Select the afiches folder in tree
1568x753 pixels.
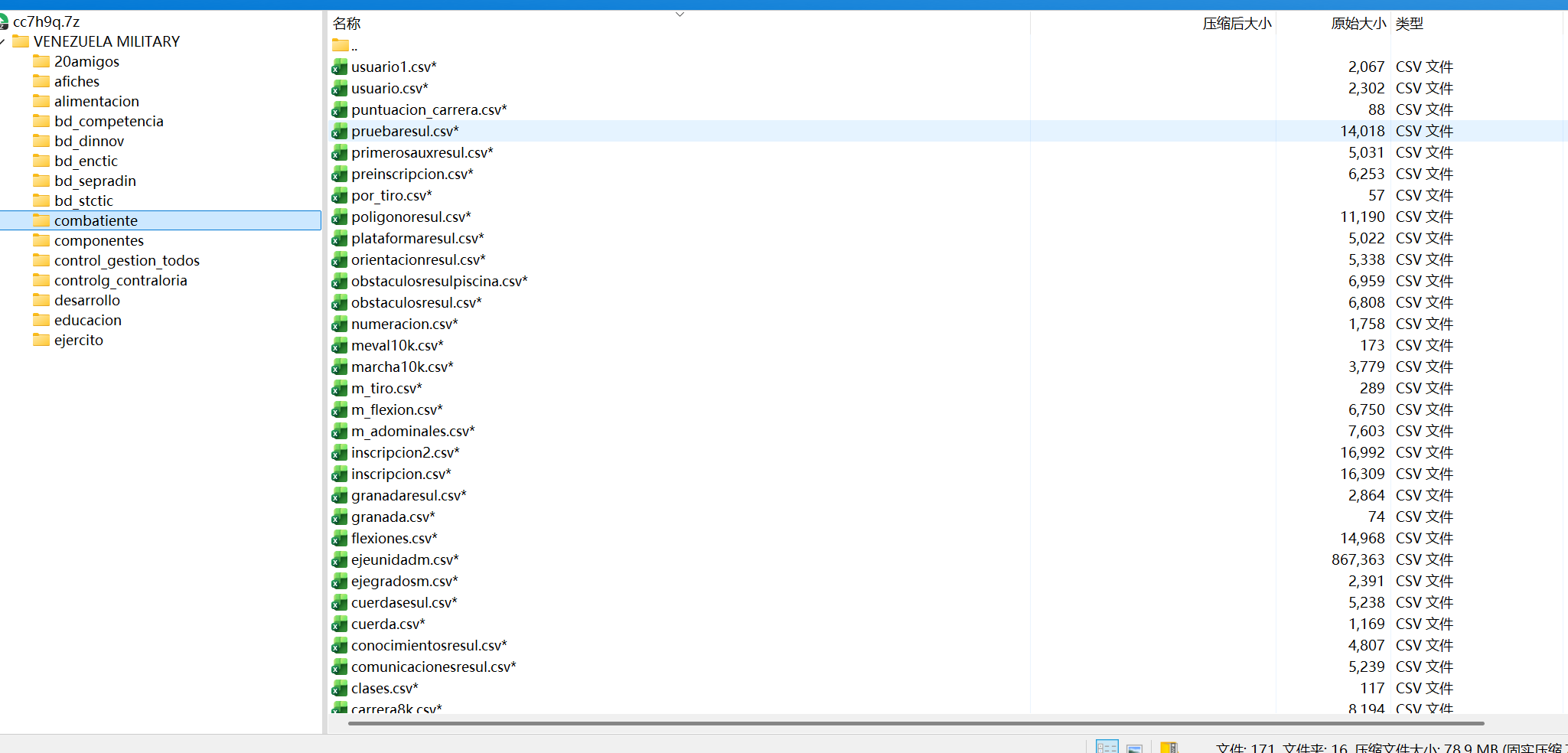coord(77,81)
